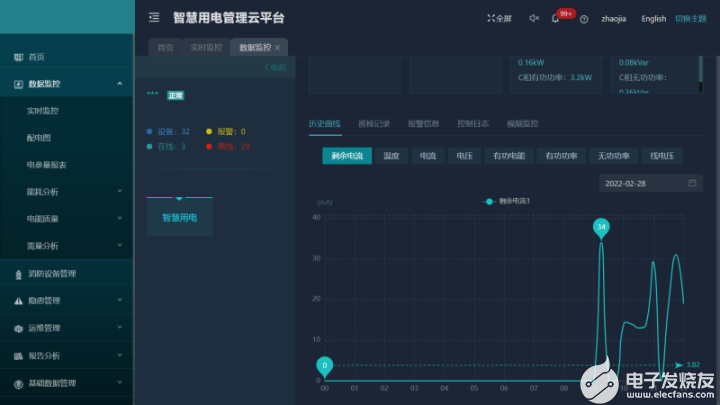Open notifications bell with 99+ badge
Screen dimensions: 720x405
click(x=555, y=19)
